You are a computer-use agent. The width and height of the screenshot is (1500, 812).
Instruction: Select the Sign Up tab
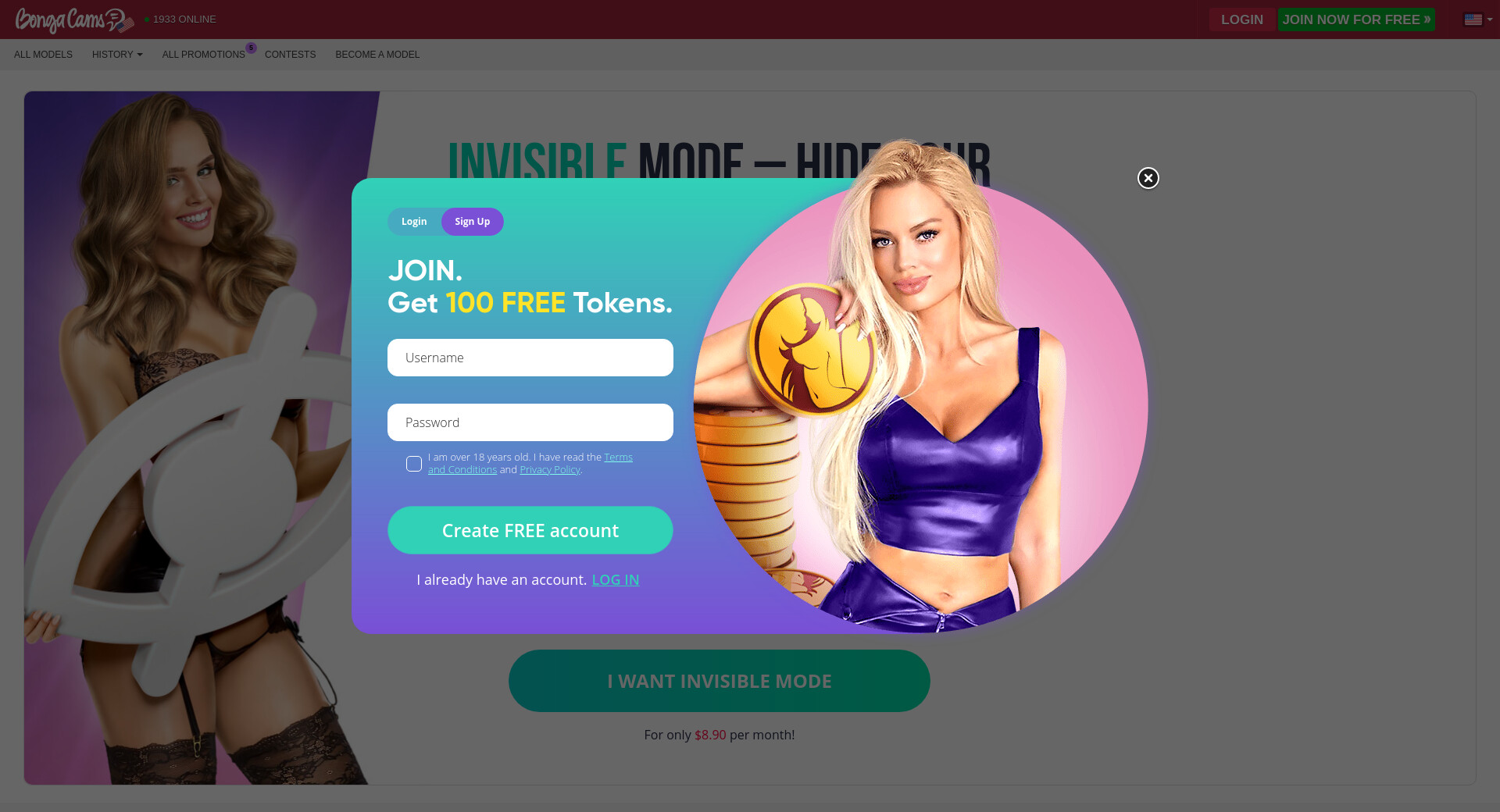pos(473,222)
